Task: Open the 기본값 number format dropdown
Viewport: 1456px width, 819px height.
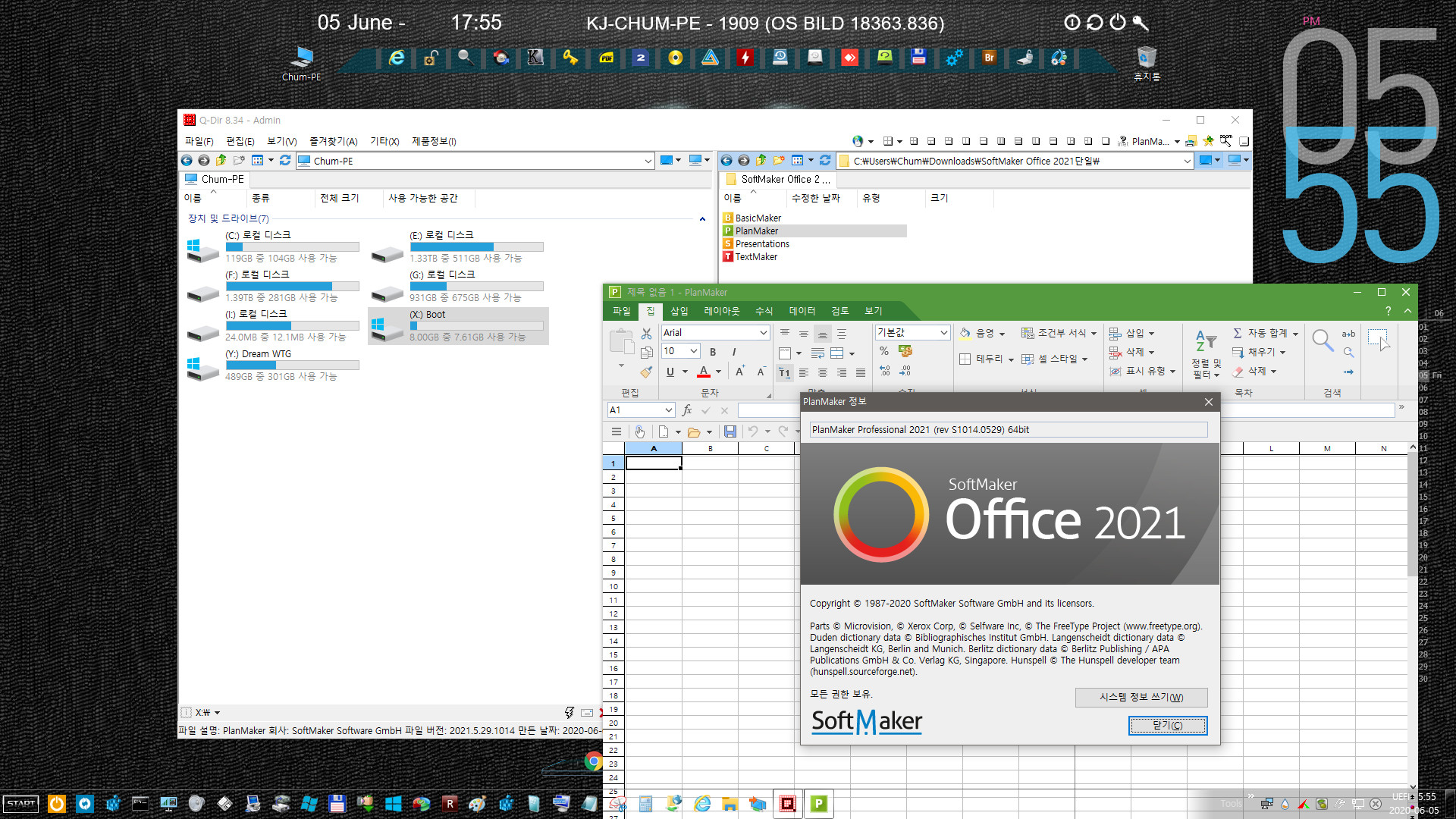Action: [943, 333]
